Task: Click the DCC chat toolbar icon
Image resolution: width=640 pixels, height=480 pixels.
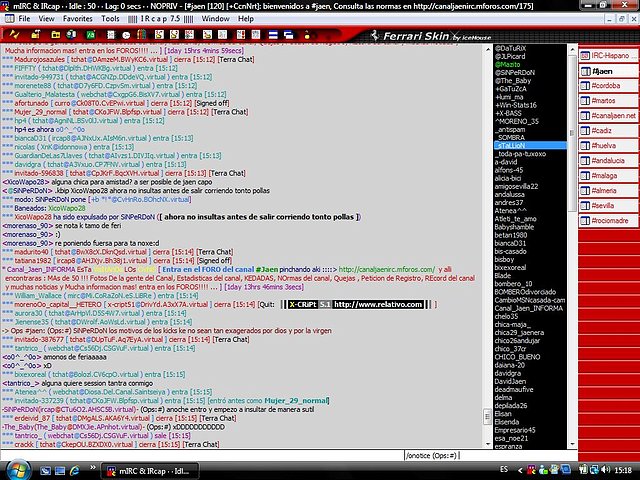Action: [x=174, y=35]
